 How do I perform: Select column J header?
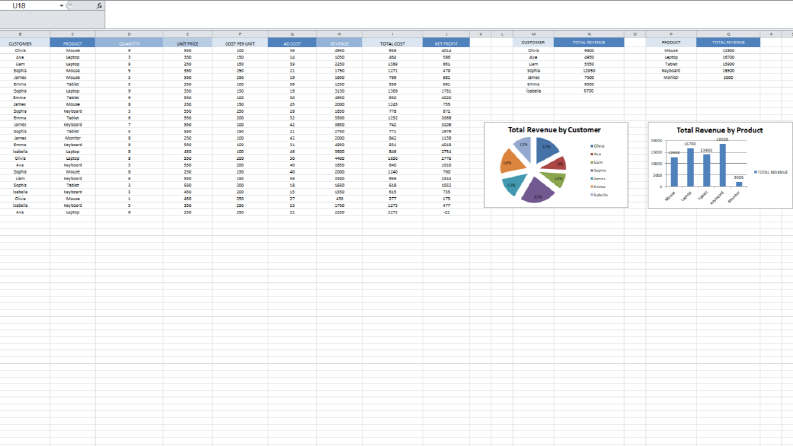point(446,34)
